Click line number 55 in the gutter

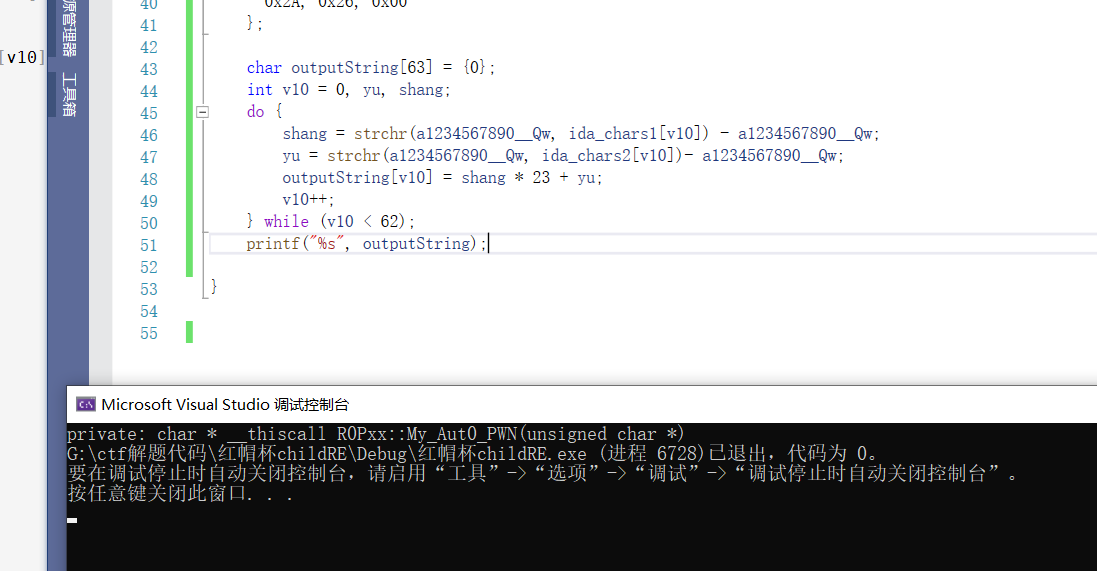click(148, 334)
